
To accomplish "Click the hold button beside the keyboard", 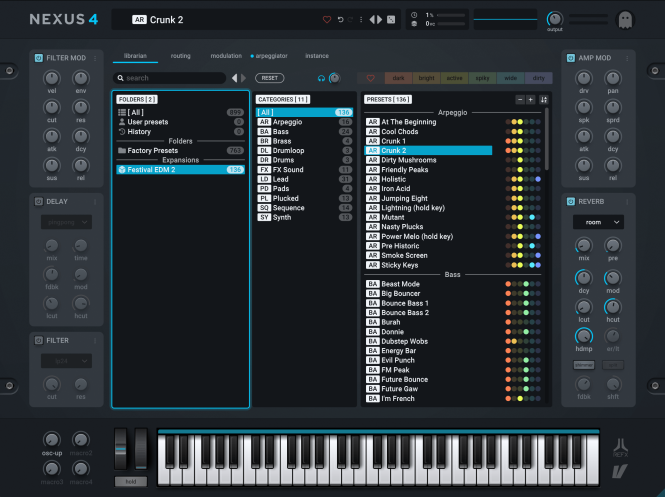I will (x=131, y=481).
